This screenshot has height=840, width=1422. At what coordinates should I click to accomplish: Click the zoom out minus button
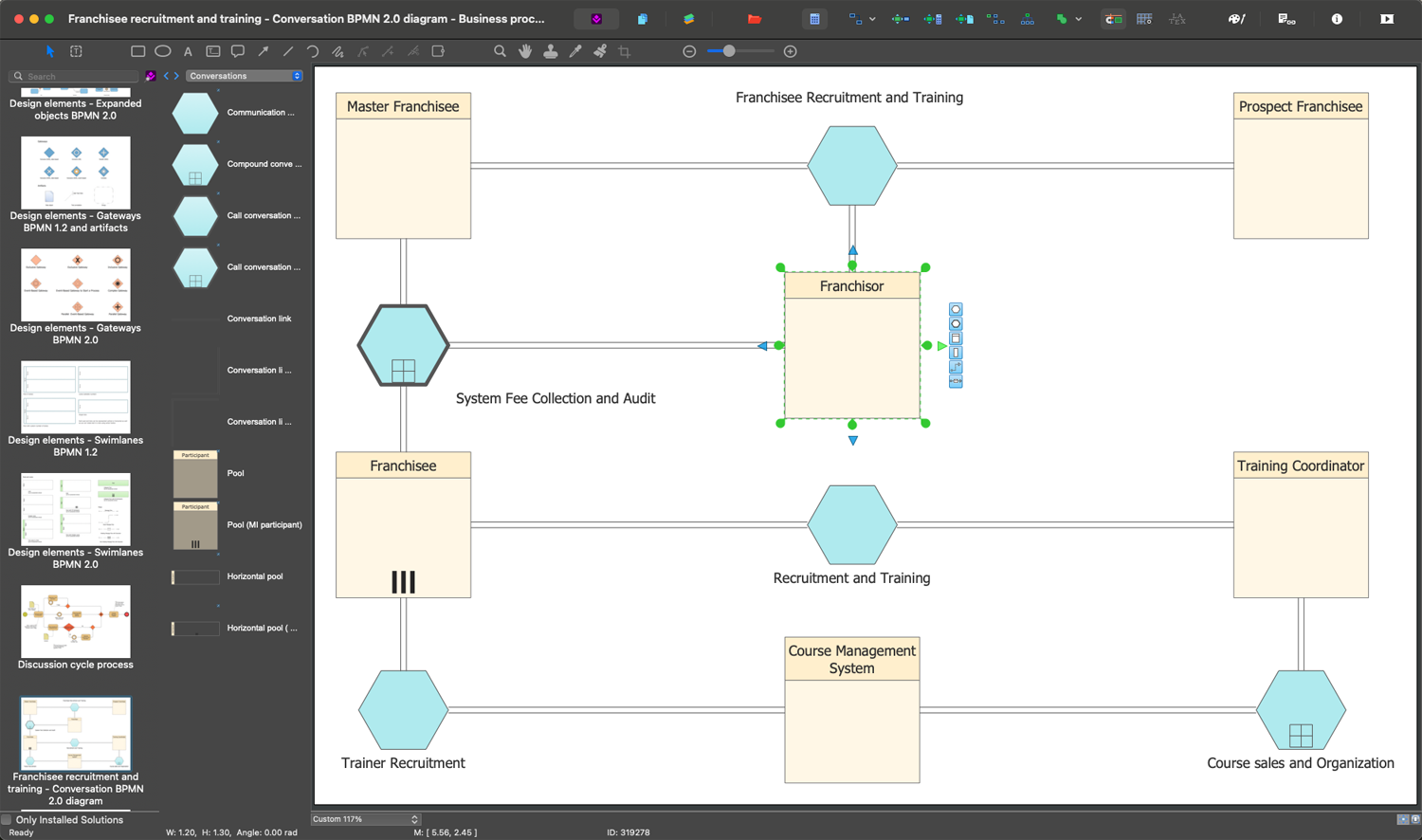[x=689, y=51]
